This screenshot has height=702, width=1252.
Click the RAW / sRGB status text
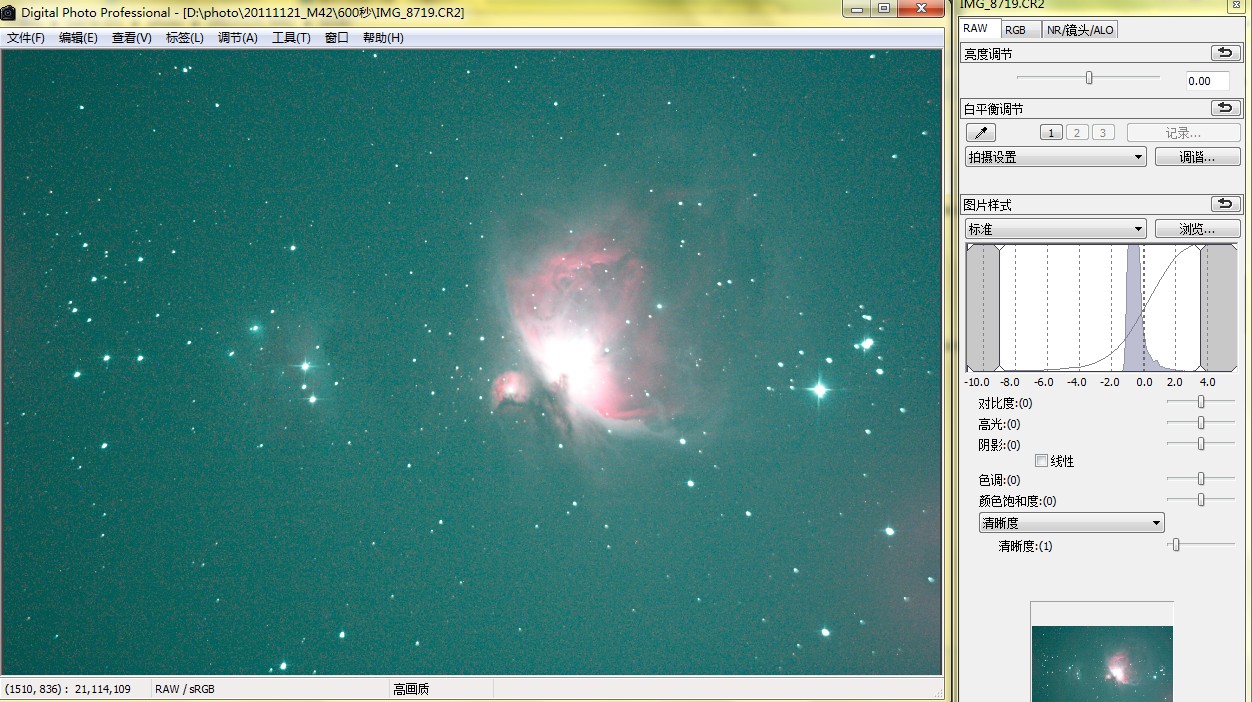(x=185, y=689)
